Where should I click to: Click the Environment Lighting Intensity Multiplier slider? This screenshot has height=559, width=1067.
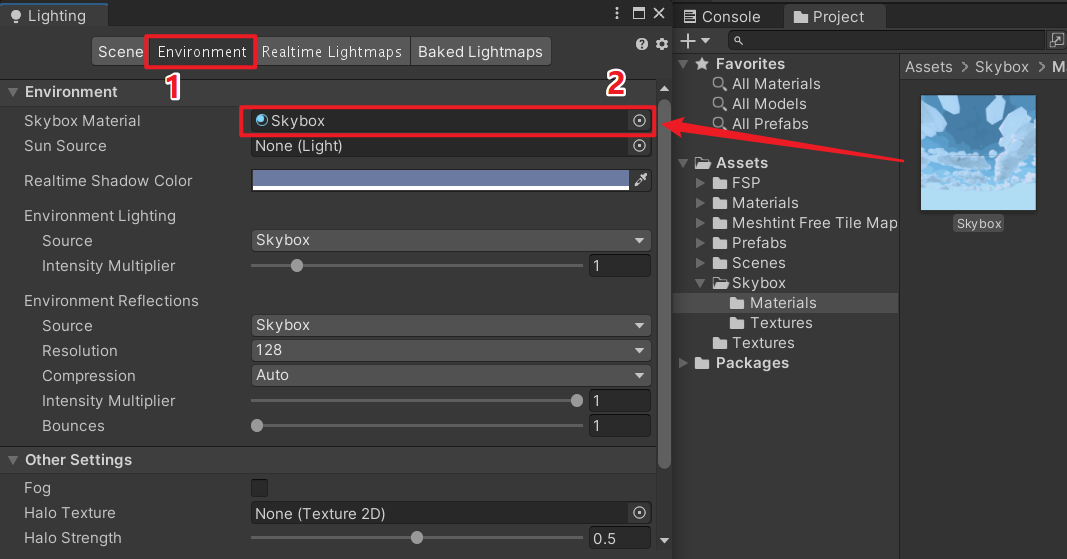pyautogui.click(x=416, y=266)
